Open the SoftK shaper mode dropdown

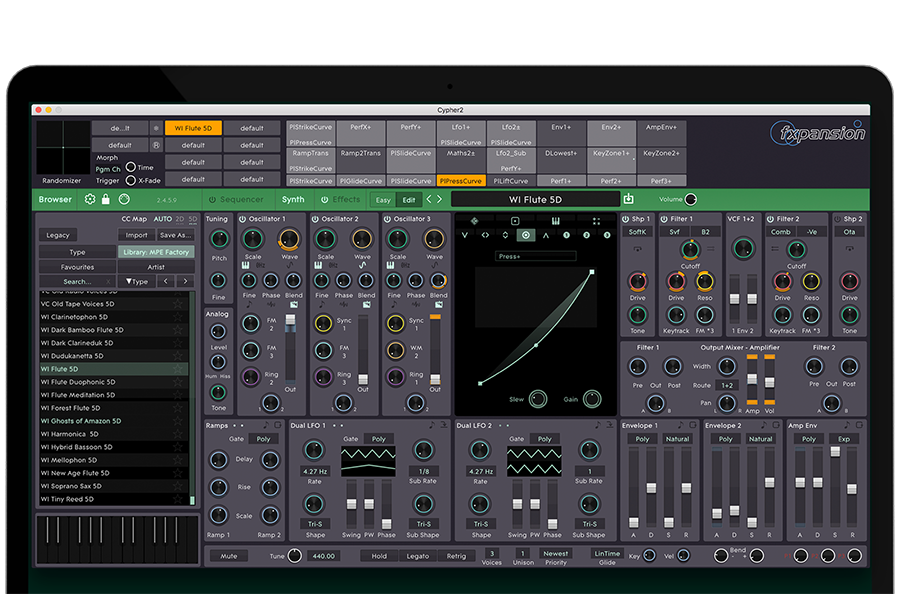(x=637, y=232)
